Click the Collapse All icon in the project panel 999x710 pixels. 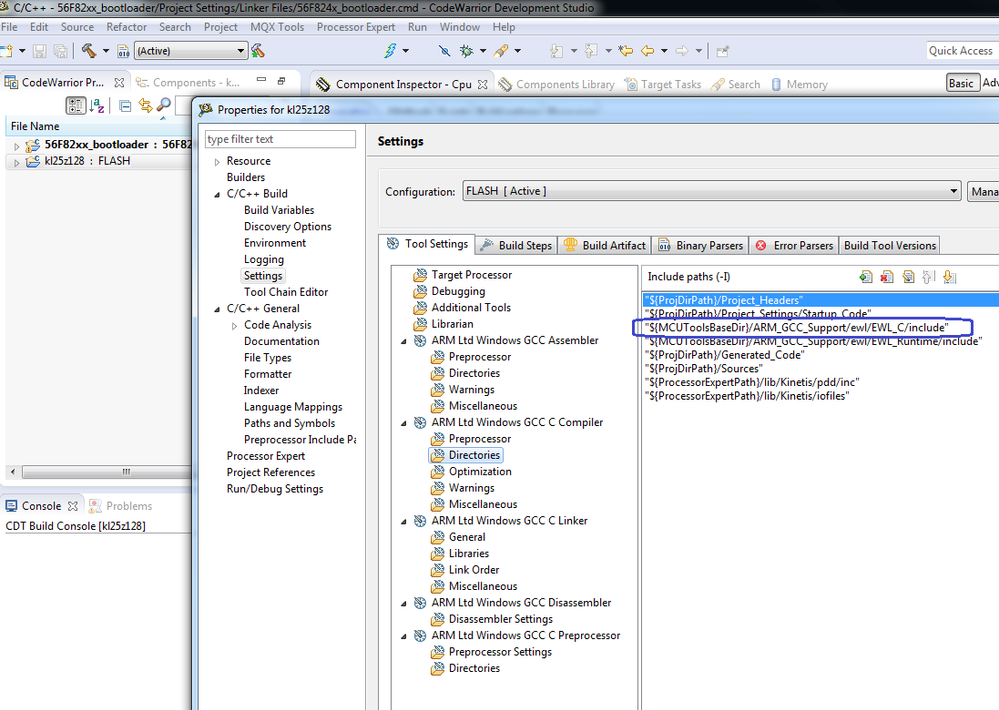pos(126,106)
